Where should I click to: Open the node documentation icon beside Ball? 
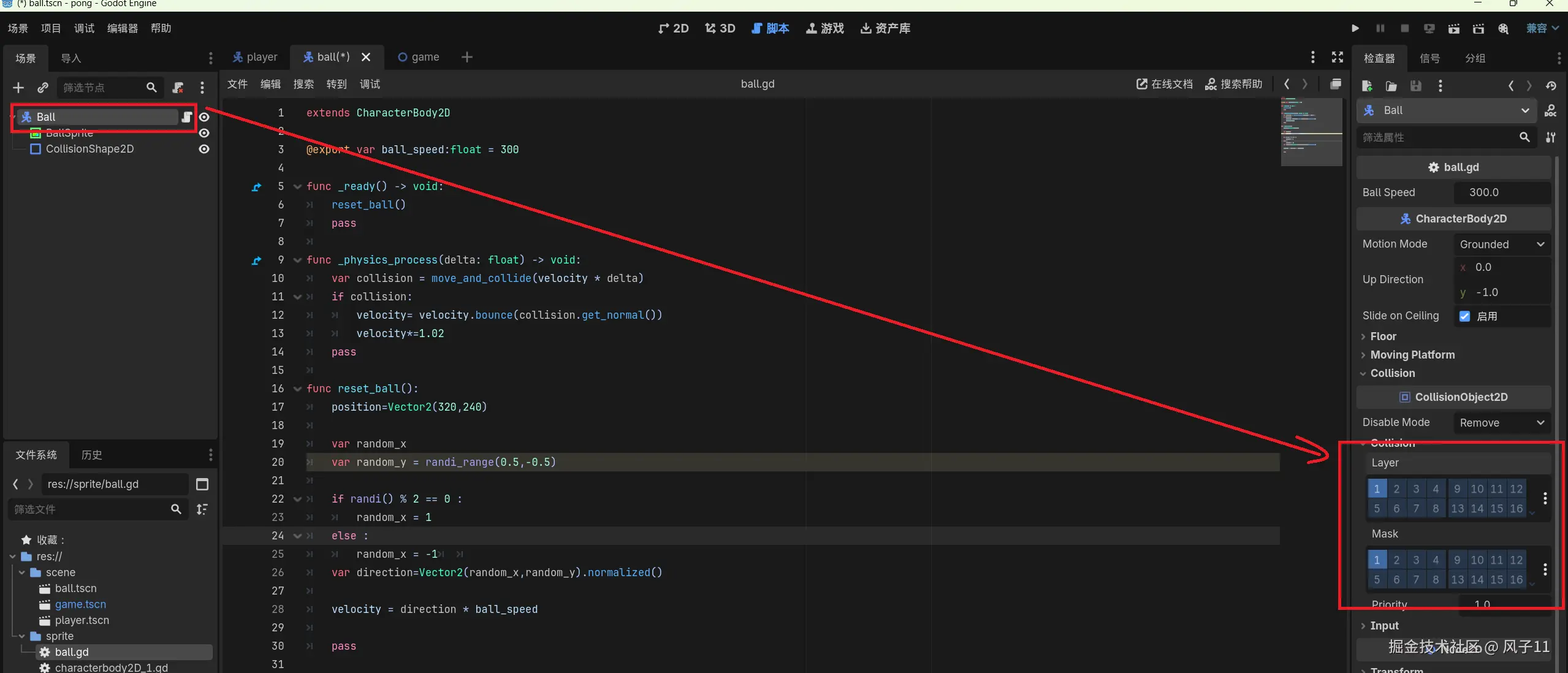(1550, 110)
